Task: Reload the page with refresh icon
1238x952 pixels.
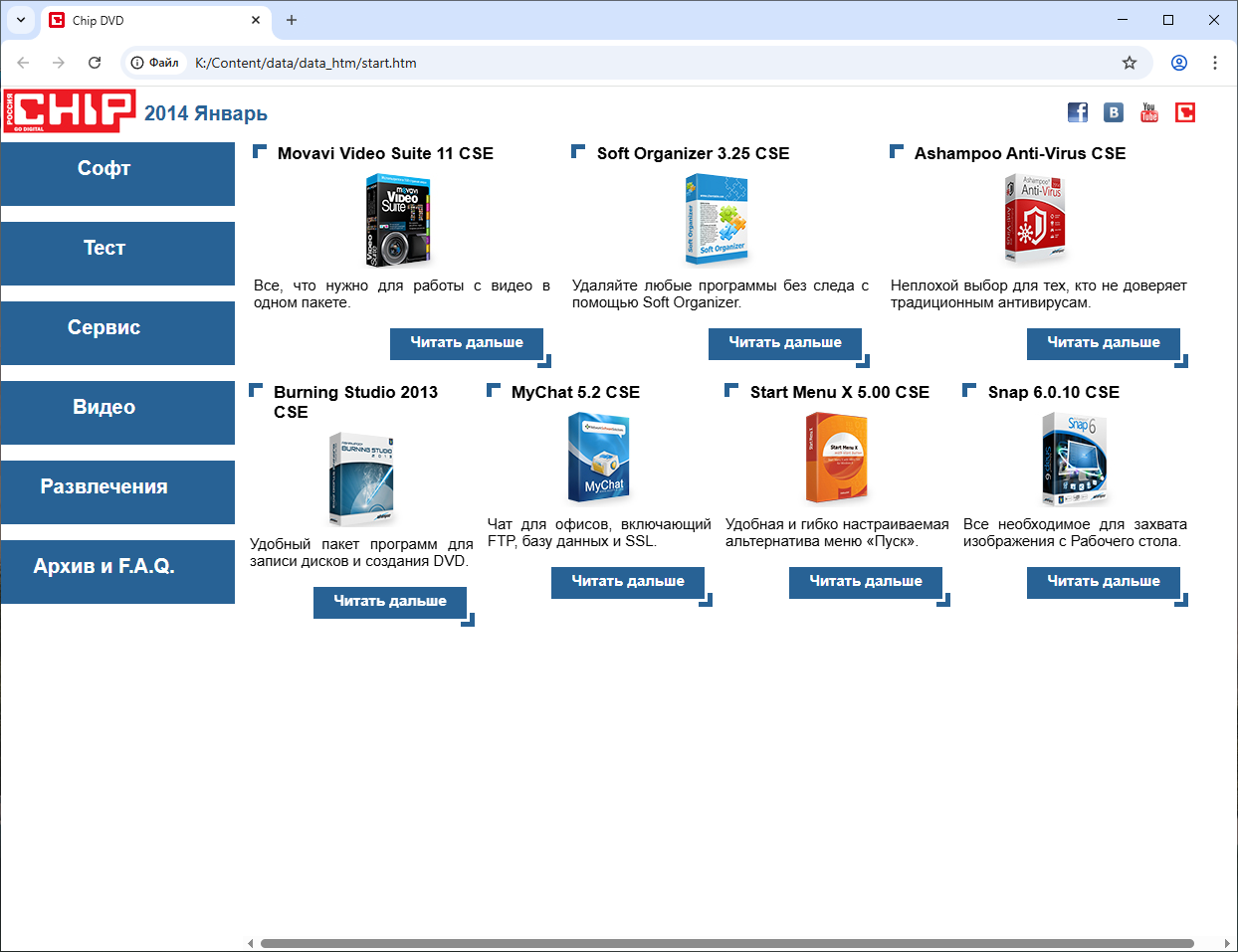Action: [95, 63]
